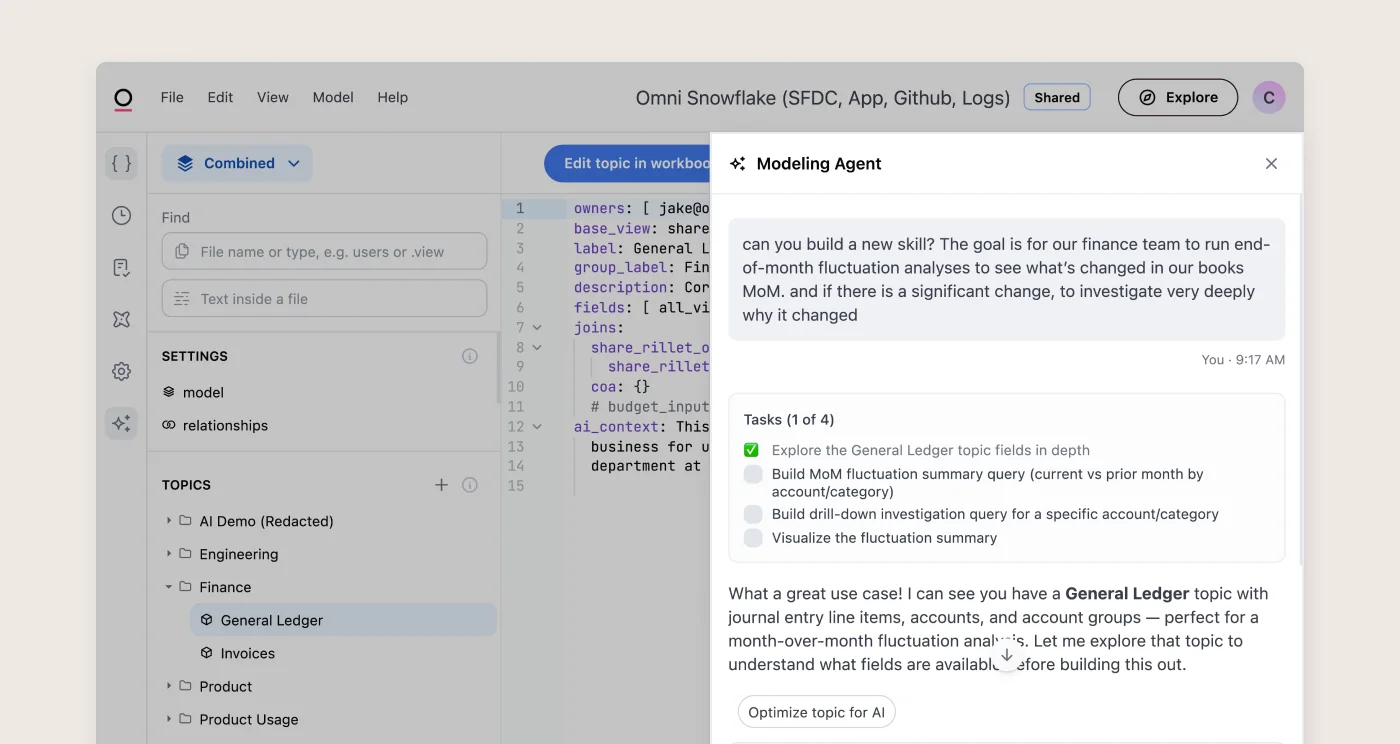Expand the AI Demo (Redacted) folder
The height and width of the screenshot is (744, 1400).
coord(169,521)
